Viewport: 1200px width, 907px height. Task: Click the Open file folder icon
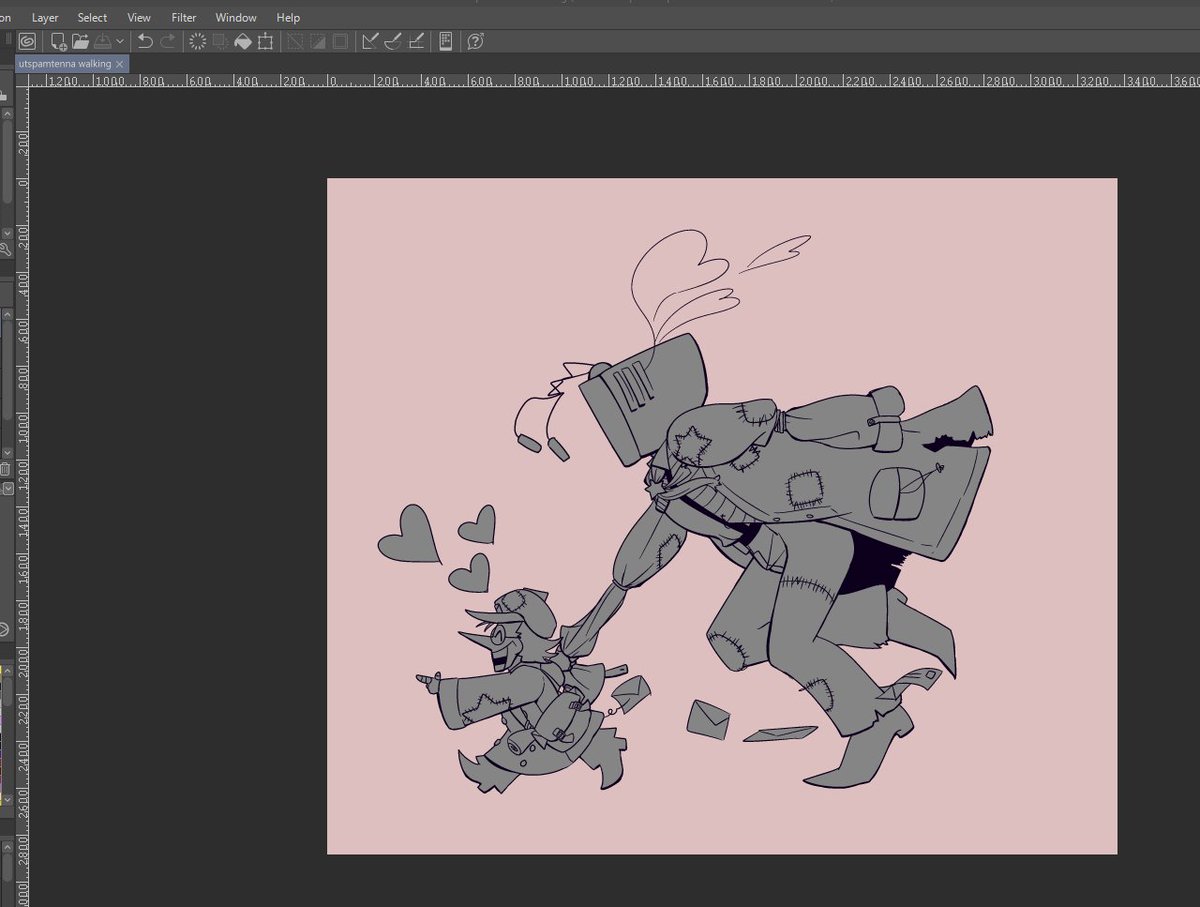pyautogui.click(x=80, y=41)
